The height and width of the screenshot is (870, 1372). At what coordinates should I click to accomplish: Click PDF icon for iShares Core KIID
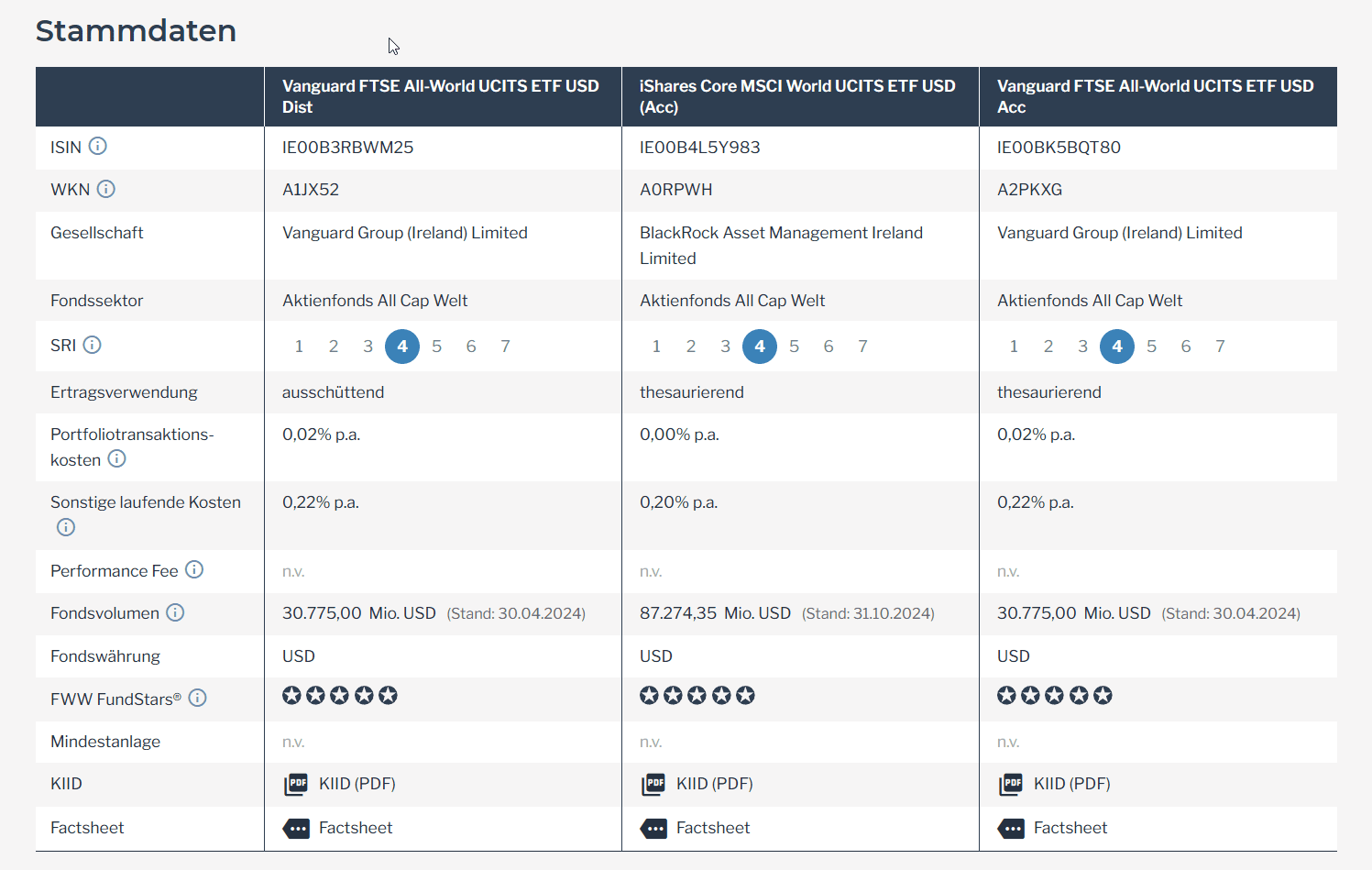[x=653, y=784]
